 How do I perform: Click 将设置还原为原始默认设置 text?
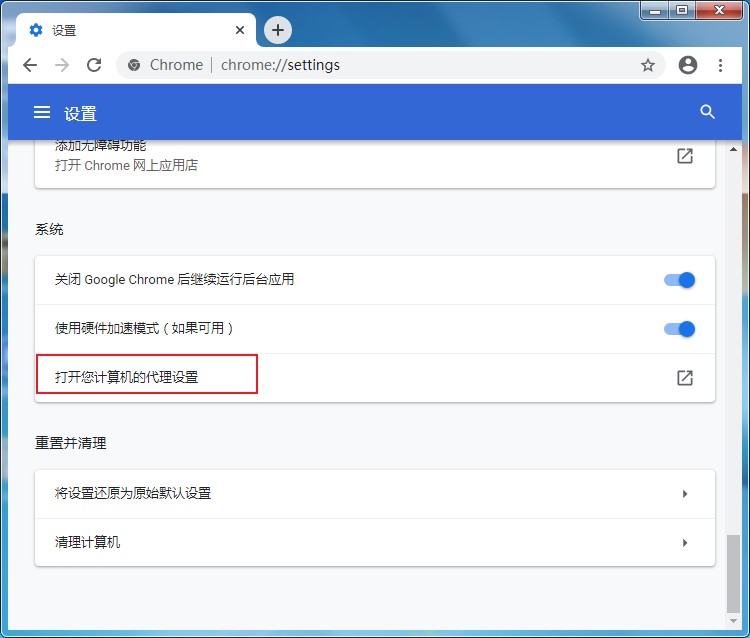(x=133, y=493)
